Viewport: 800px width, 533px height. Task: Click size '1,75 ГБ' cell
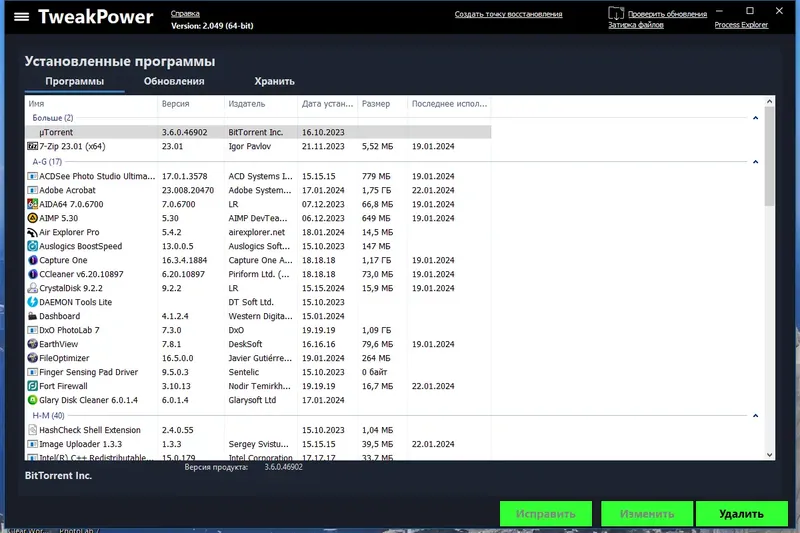coord(377,190)
